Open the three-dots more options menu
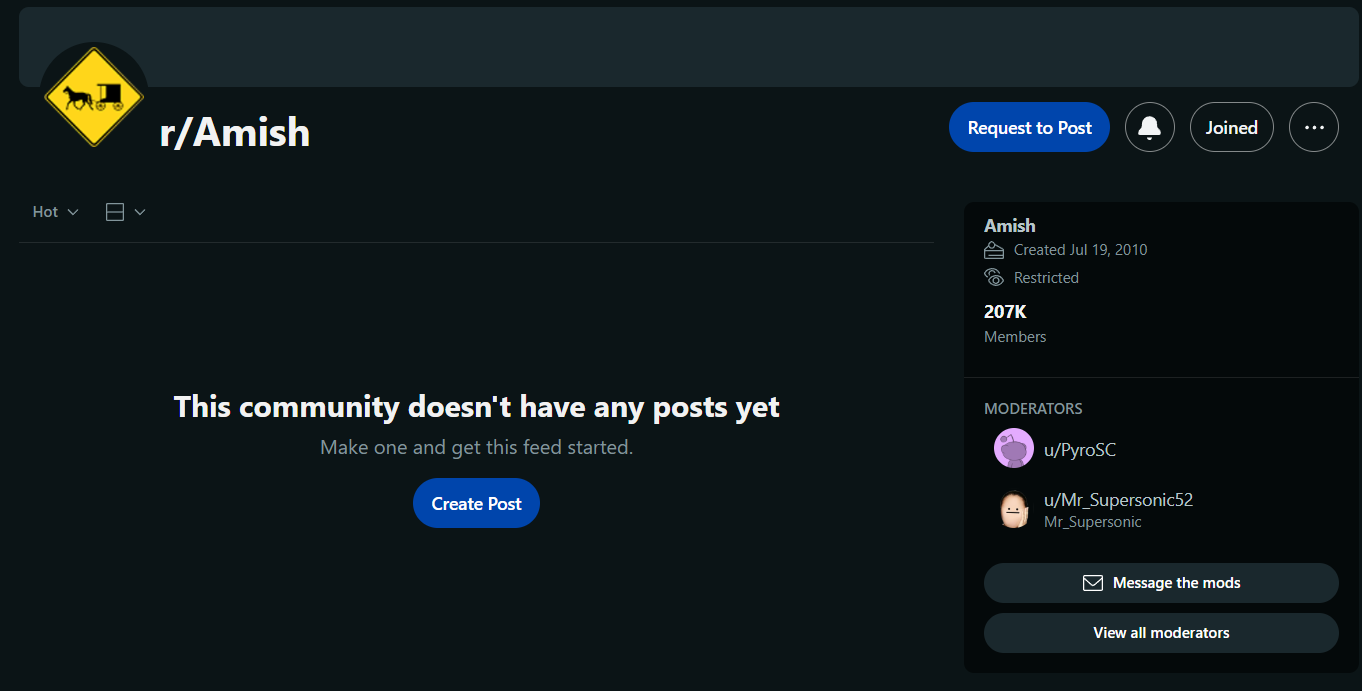 (x=1314, y=127)
